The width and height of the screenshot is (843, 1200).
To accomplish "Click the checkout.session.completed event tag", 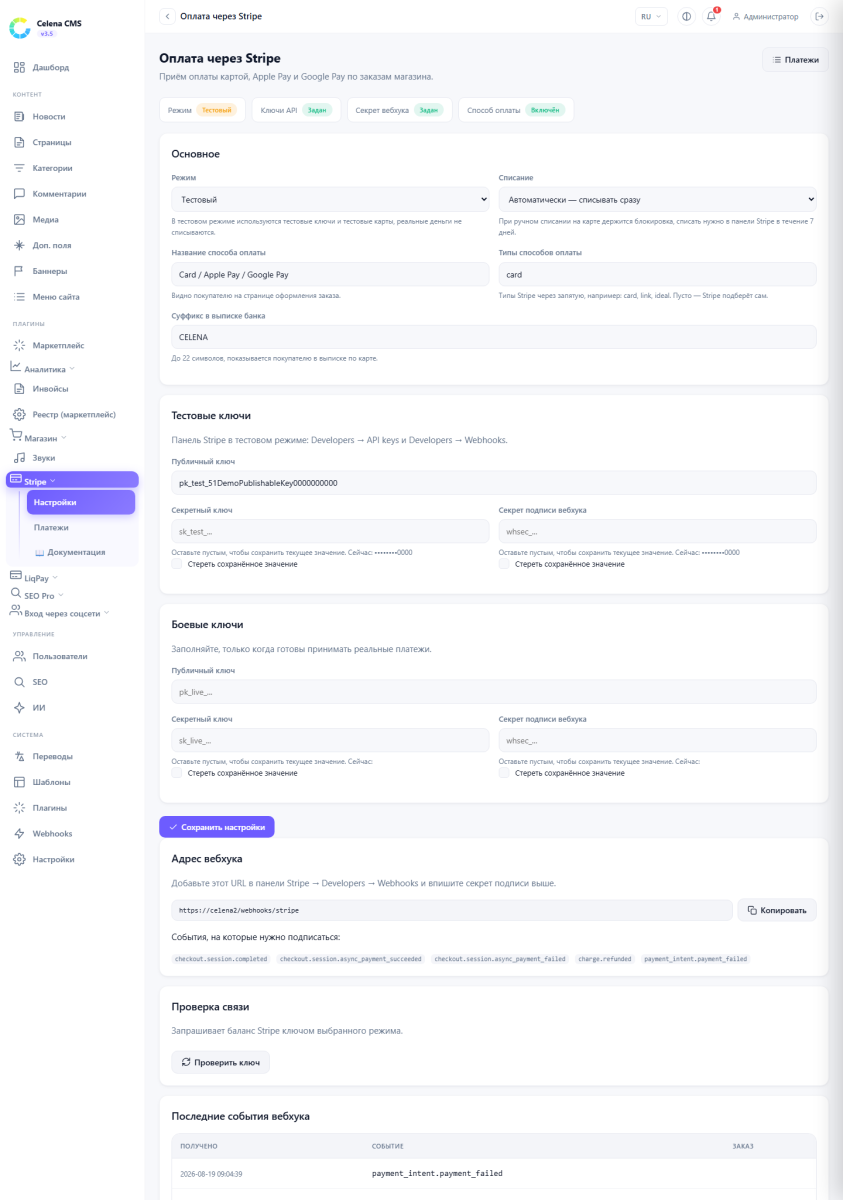I will click(221, 959).
